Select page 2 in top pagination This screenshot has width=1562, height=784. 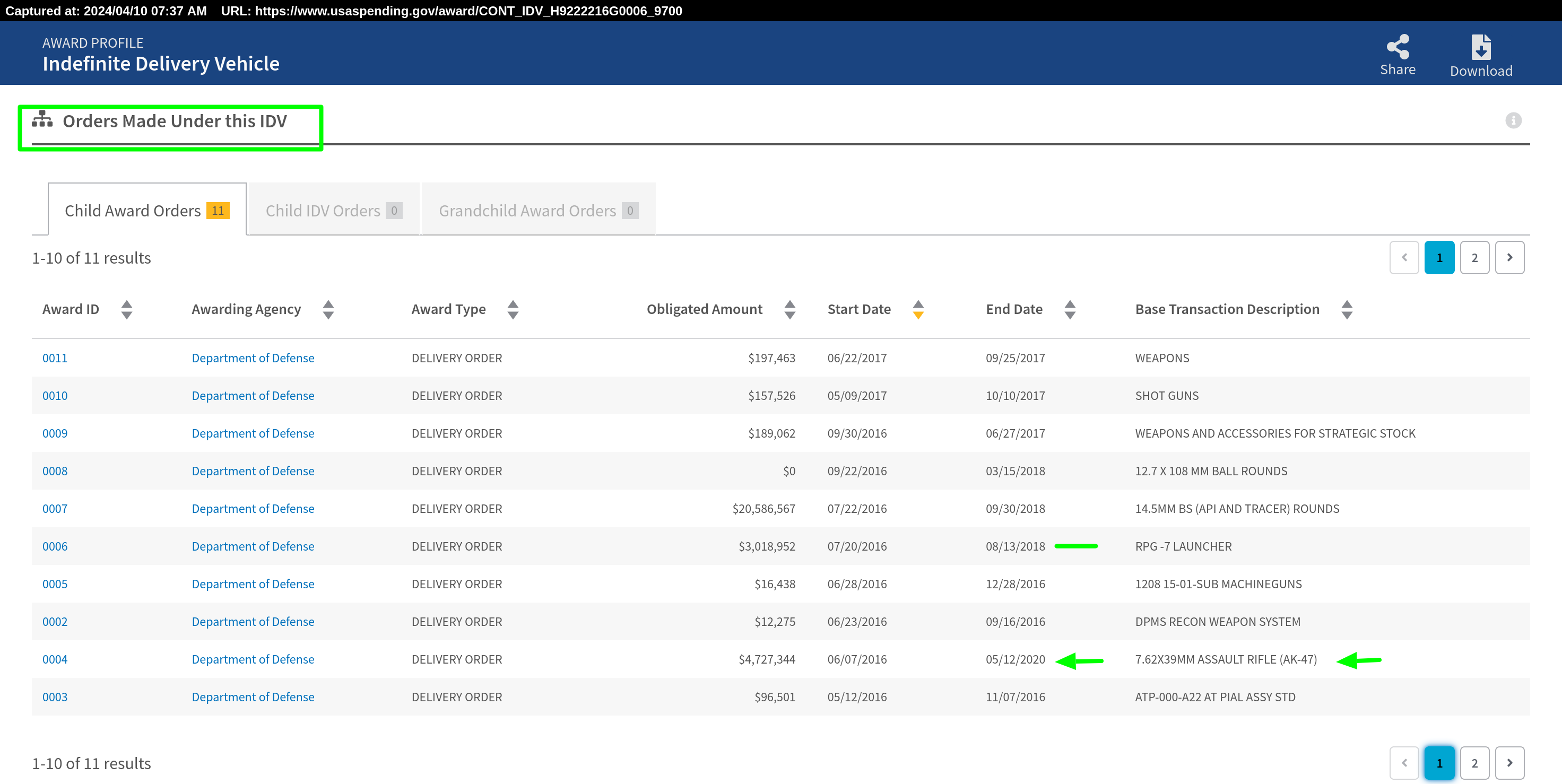tap(1474, 258)
